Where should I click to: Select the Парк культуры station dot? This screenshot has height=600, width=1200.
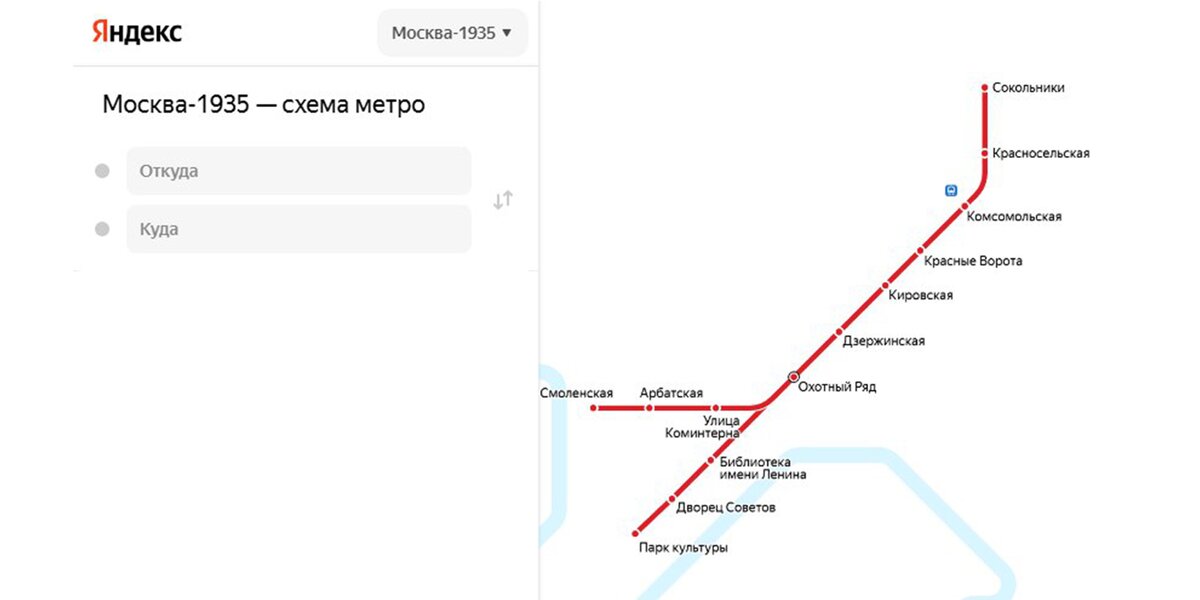coord(636,533)
